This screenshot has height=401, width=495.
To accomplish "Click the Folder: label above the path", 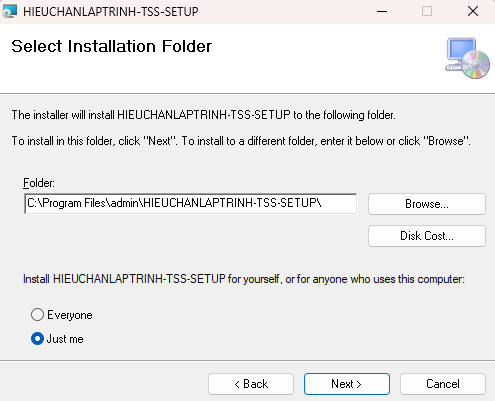I will (39, 183).
